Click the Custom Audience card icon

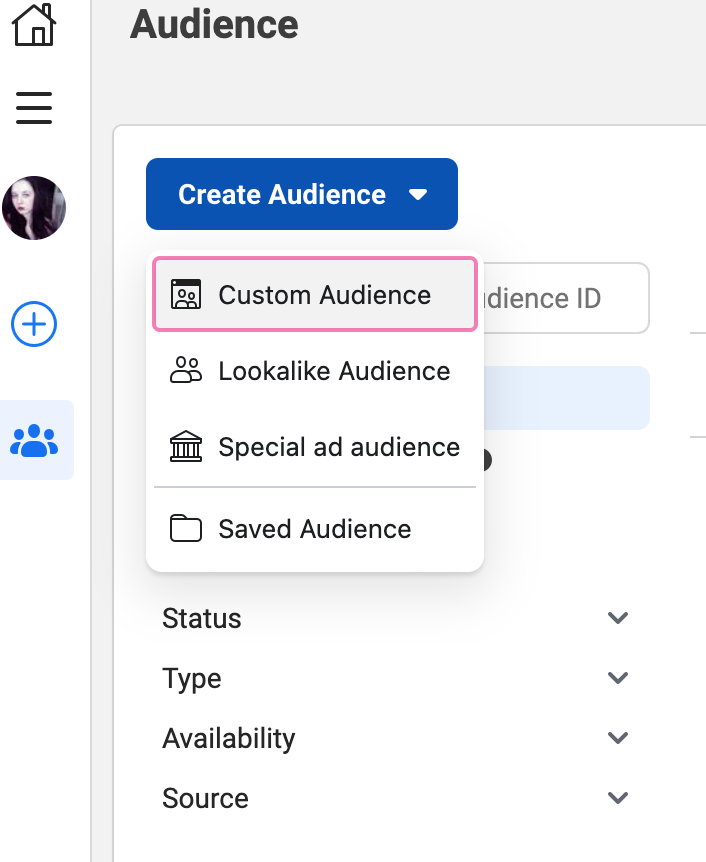(x=186, y=294)
